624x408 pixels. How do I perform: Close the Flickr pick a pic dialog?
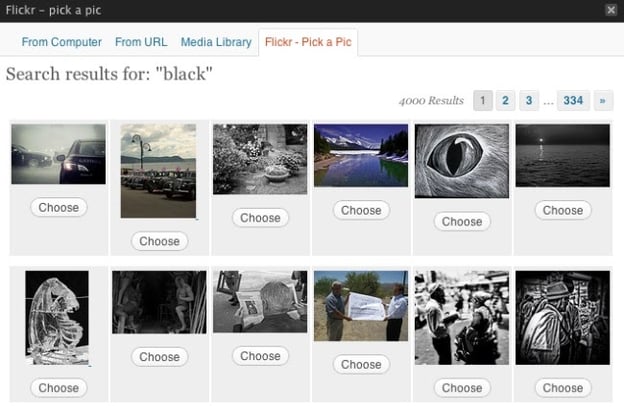[x=611, y=9]
